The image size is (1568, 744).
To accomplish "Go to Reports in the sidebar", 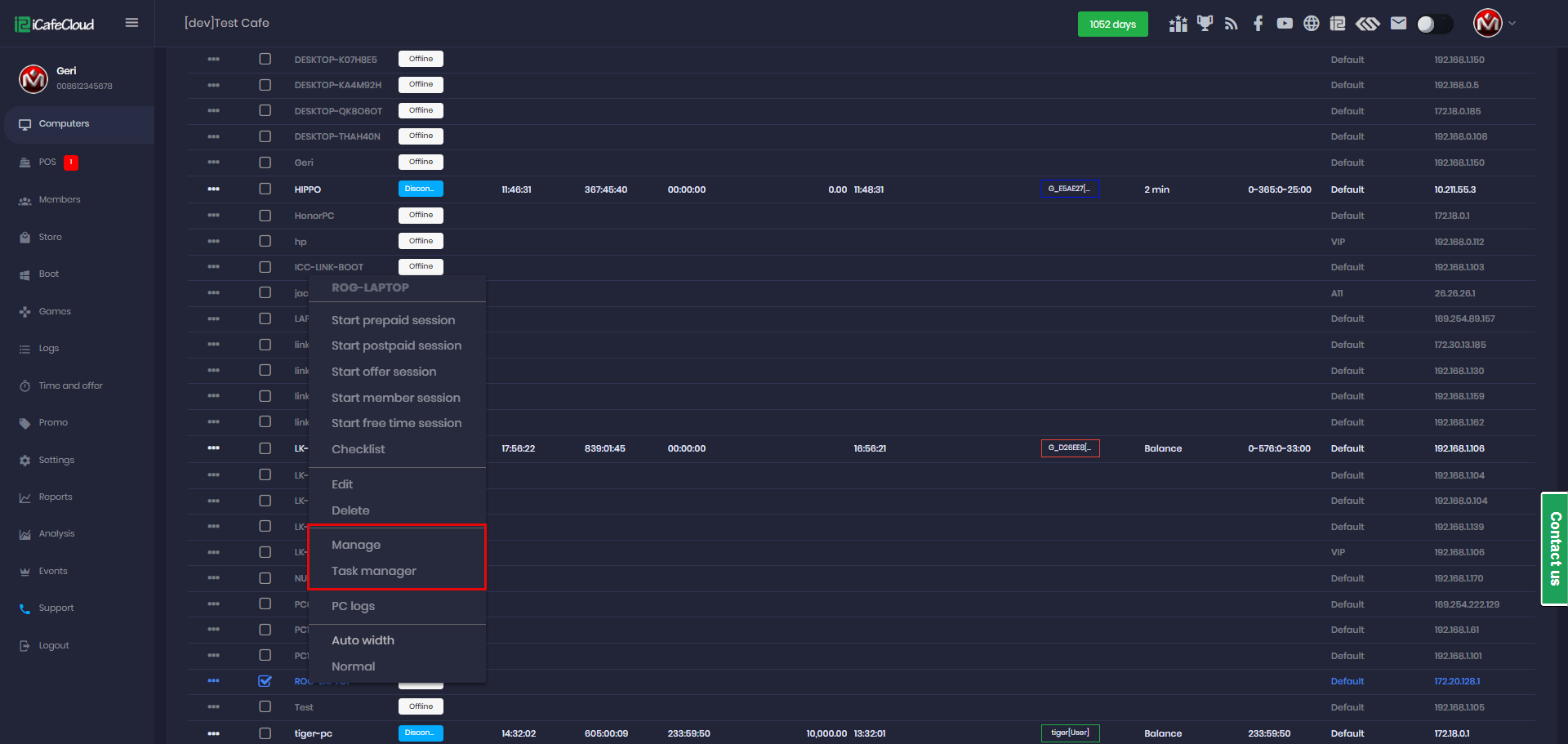I will 56,497.
